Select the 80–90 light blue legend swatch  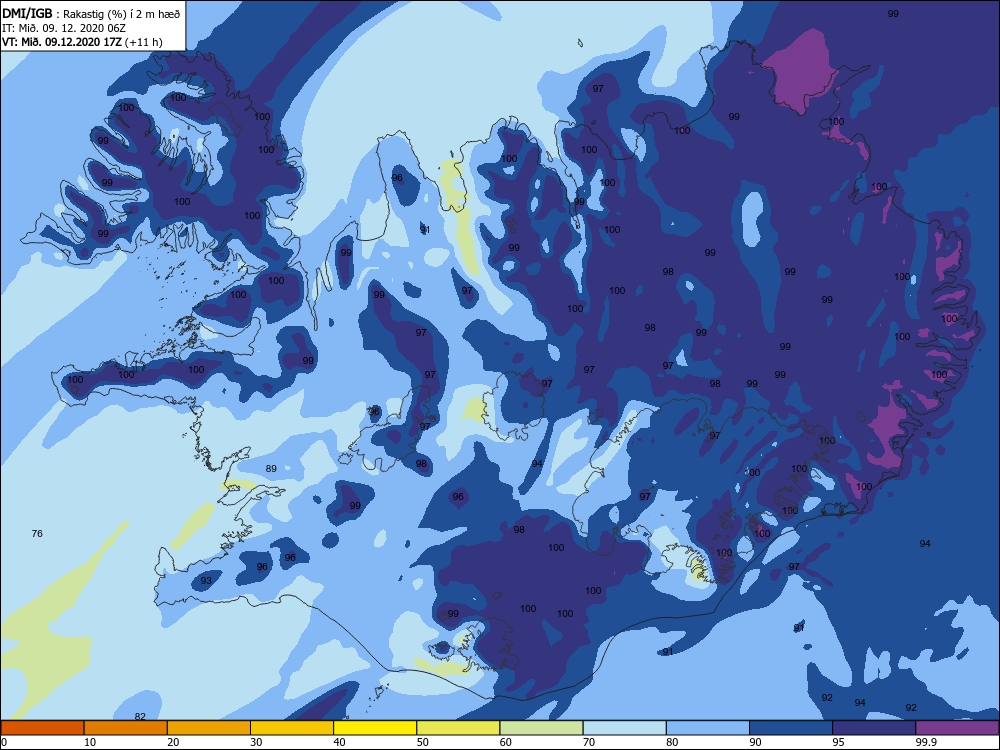(708, 728)
